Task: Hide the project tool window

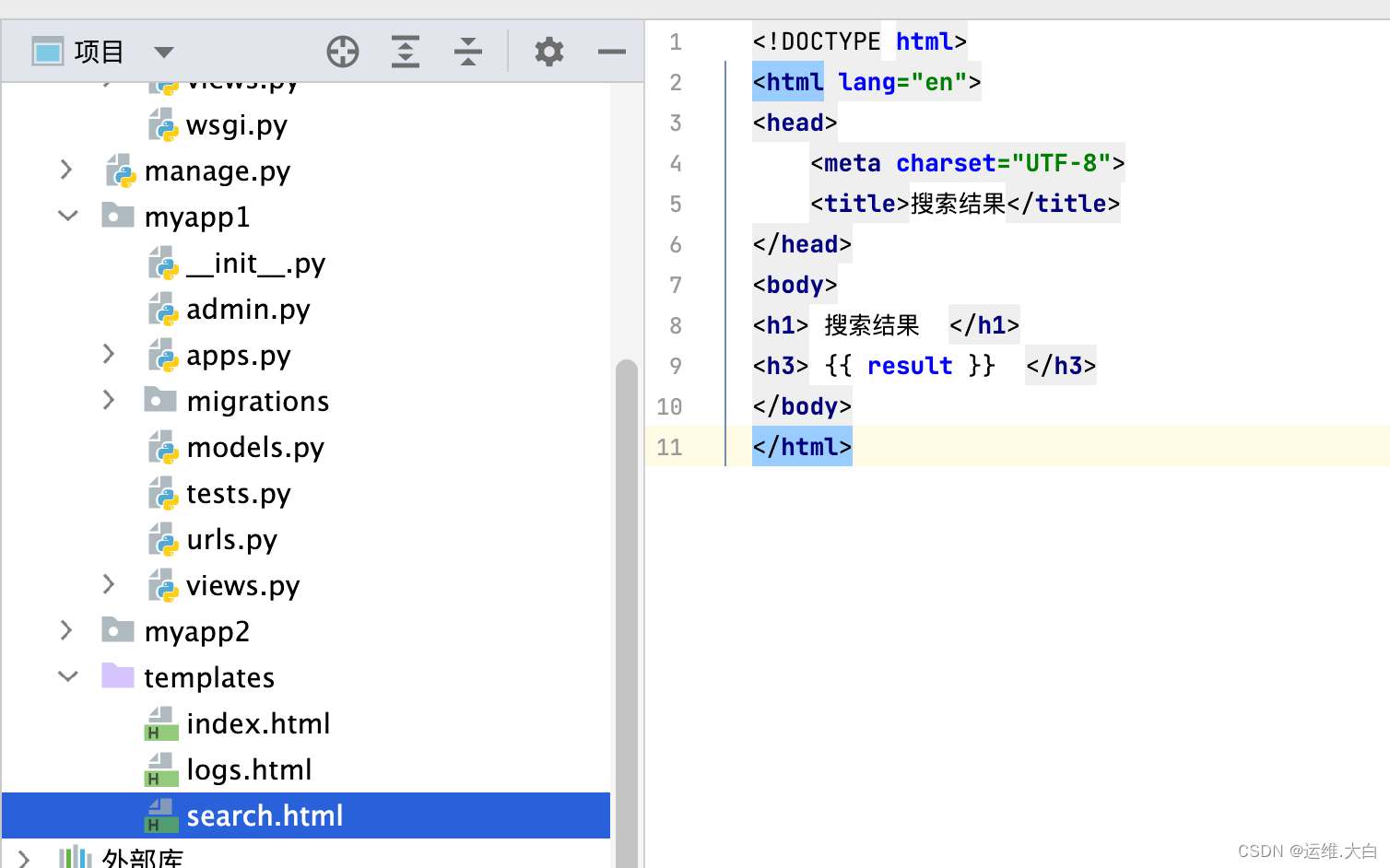Action: tap(611, 52)
